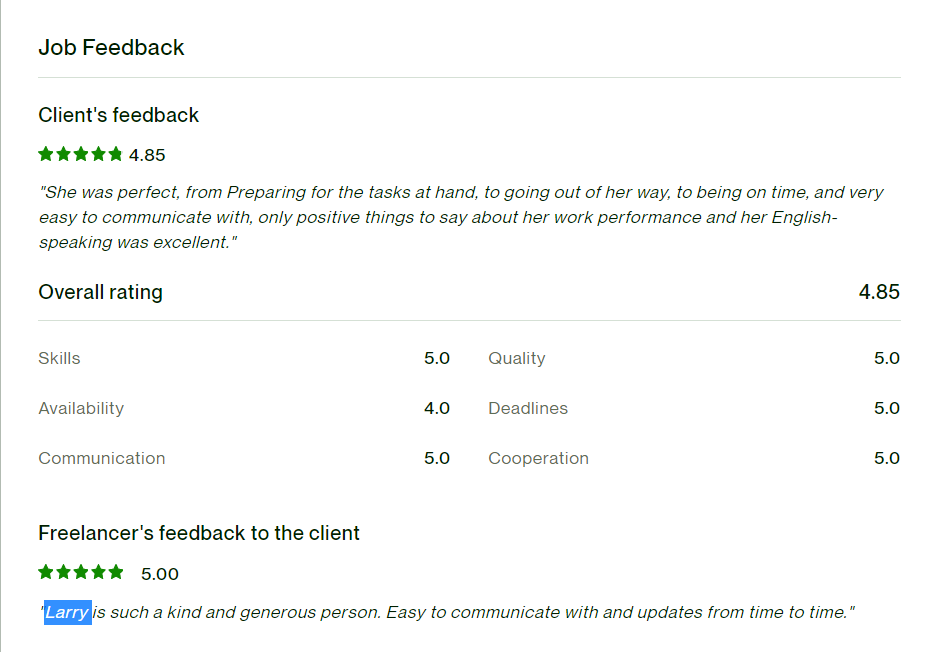
Task: Click the Availability score of 4.0
Action: (x=436, y=408)
